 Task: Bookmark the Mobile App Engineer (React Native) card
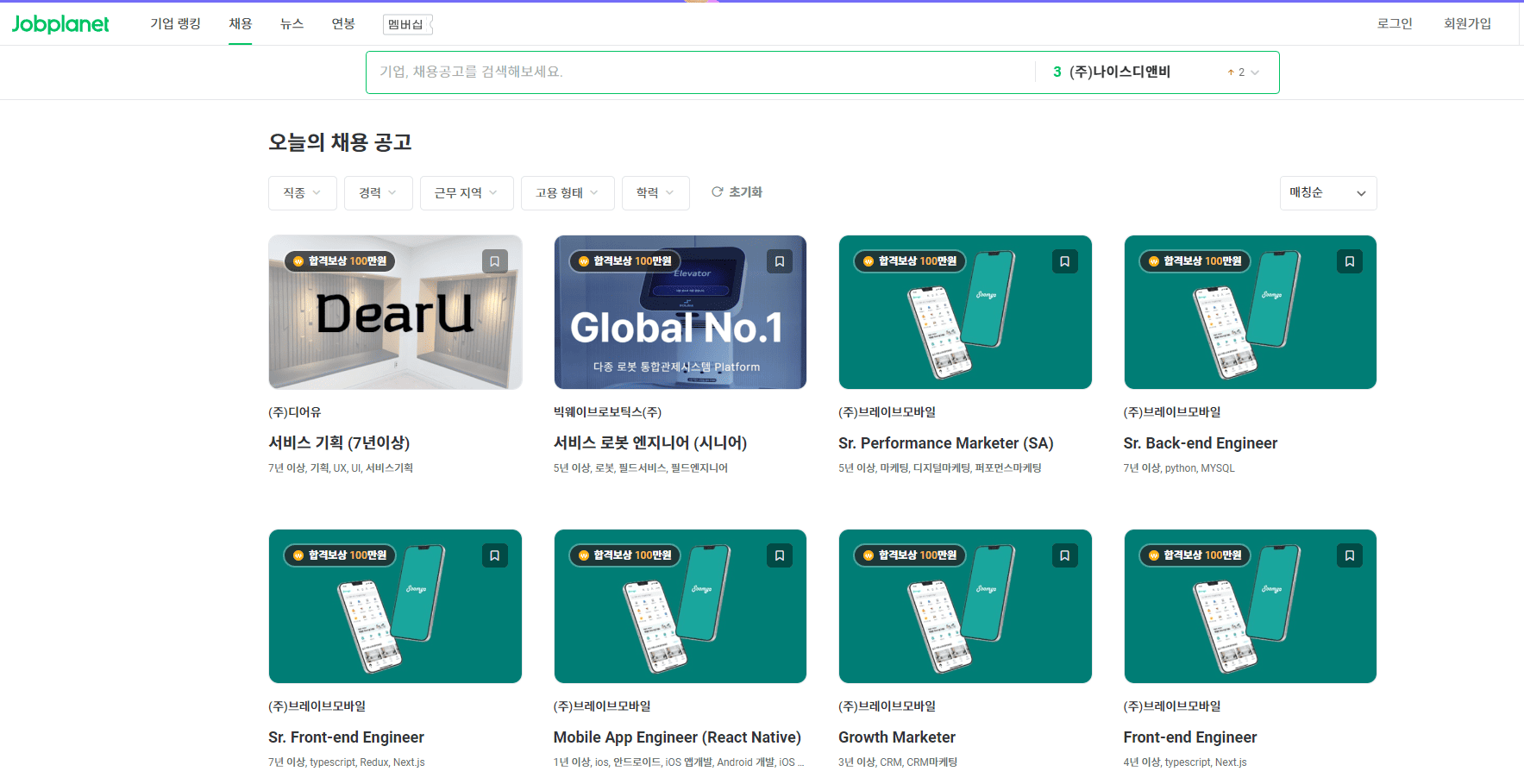tap(780, 555)
